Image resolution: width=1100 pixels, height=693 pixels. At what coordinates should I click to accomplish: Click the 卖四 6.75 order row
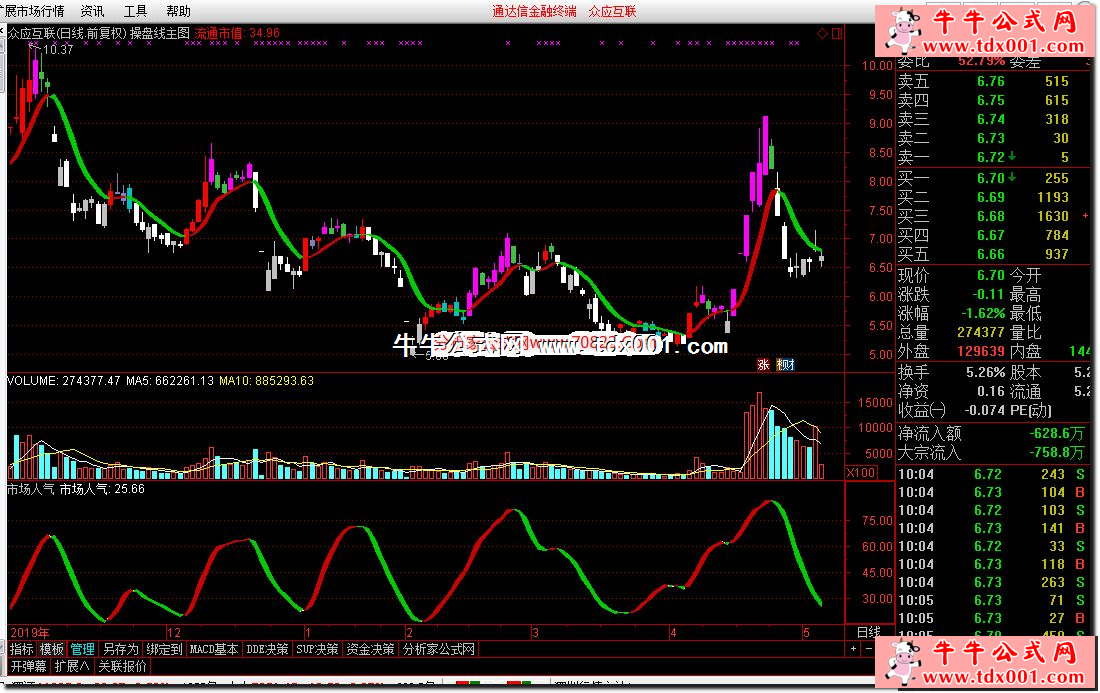[984, 100]
